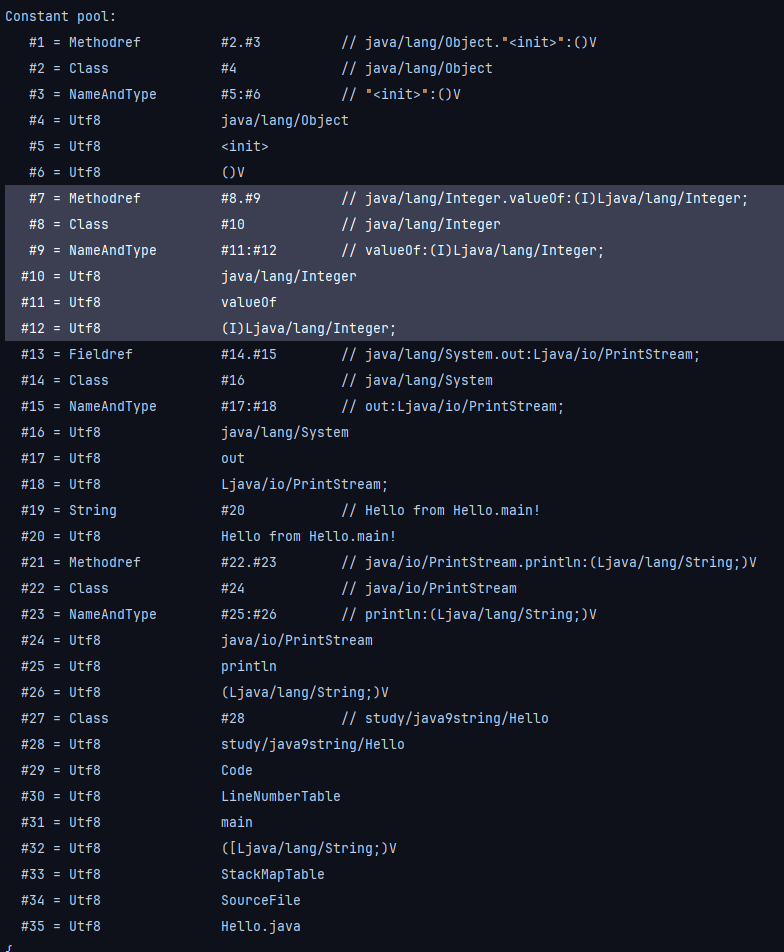784x952 pixels.
Task: Click the LineNumberTable Utf8 value
Action: click(280, 796)
